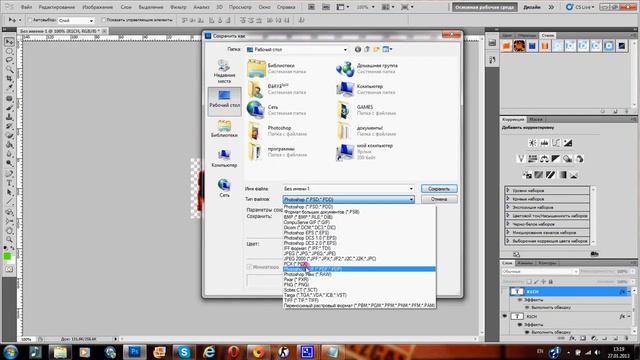Select the Lasso tool
Image resolution: width=640 pixels, height=360 pixels.
(9, 60)
